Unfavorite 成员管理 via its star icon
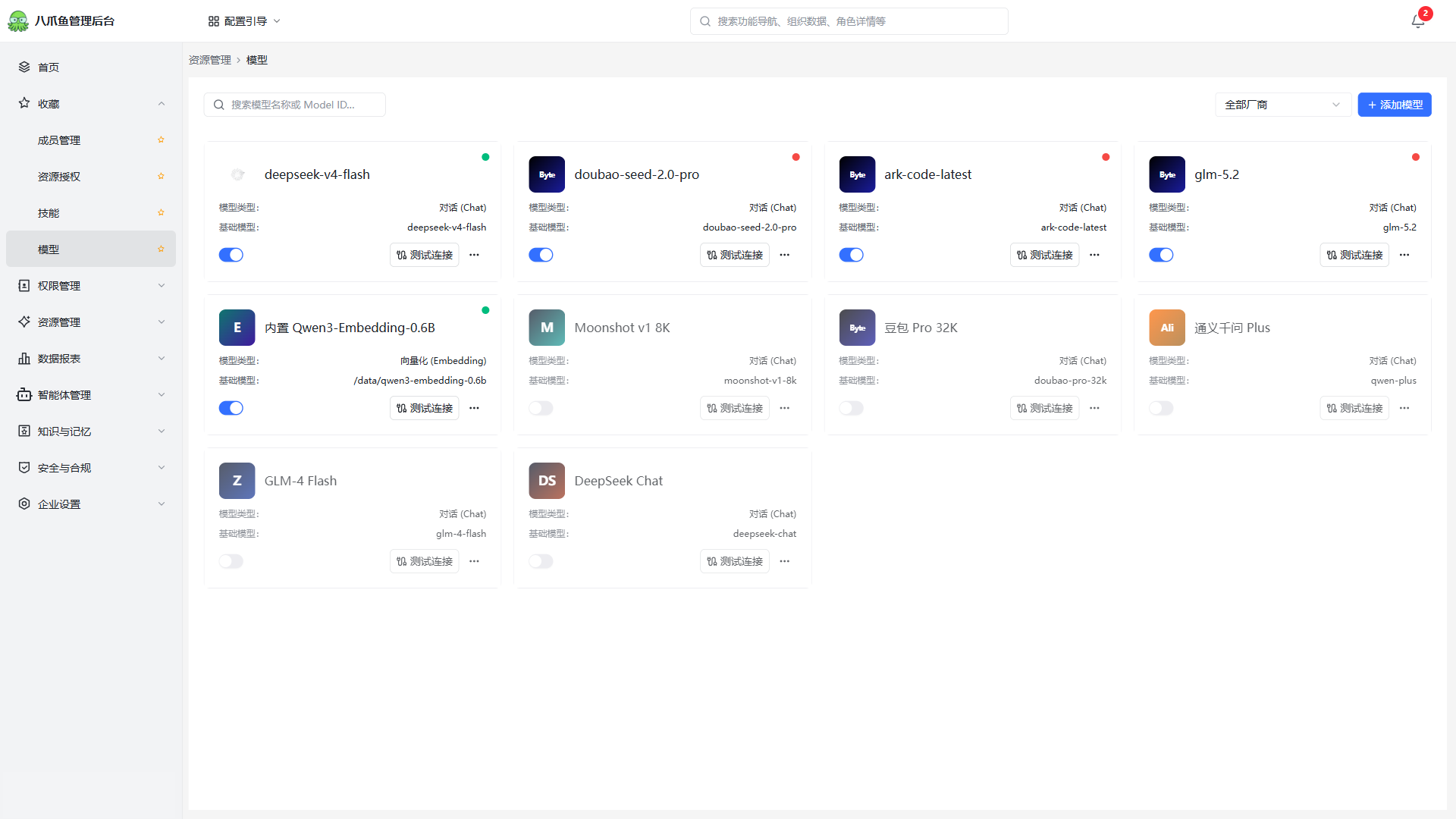Viewport: 1456px width, 819px height. click(x=161, y=140)
